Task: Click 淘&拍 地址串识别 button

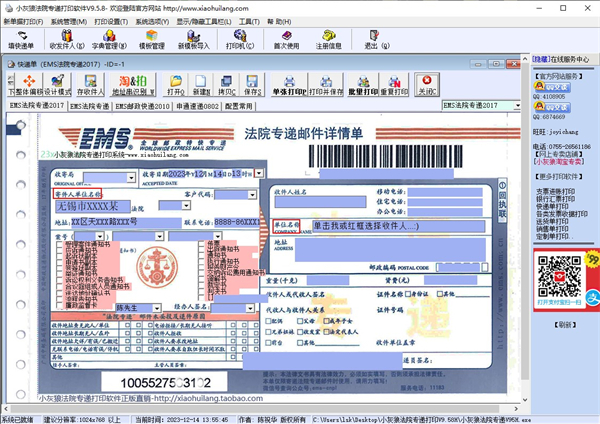Action: click(133, 85)
